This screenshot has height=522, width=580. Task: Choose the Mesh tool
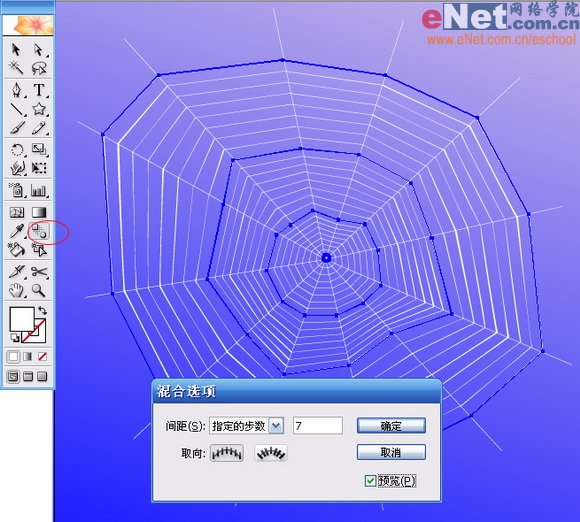pos(17,212)
